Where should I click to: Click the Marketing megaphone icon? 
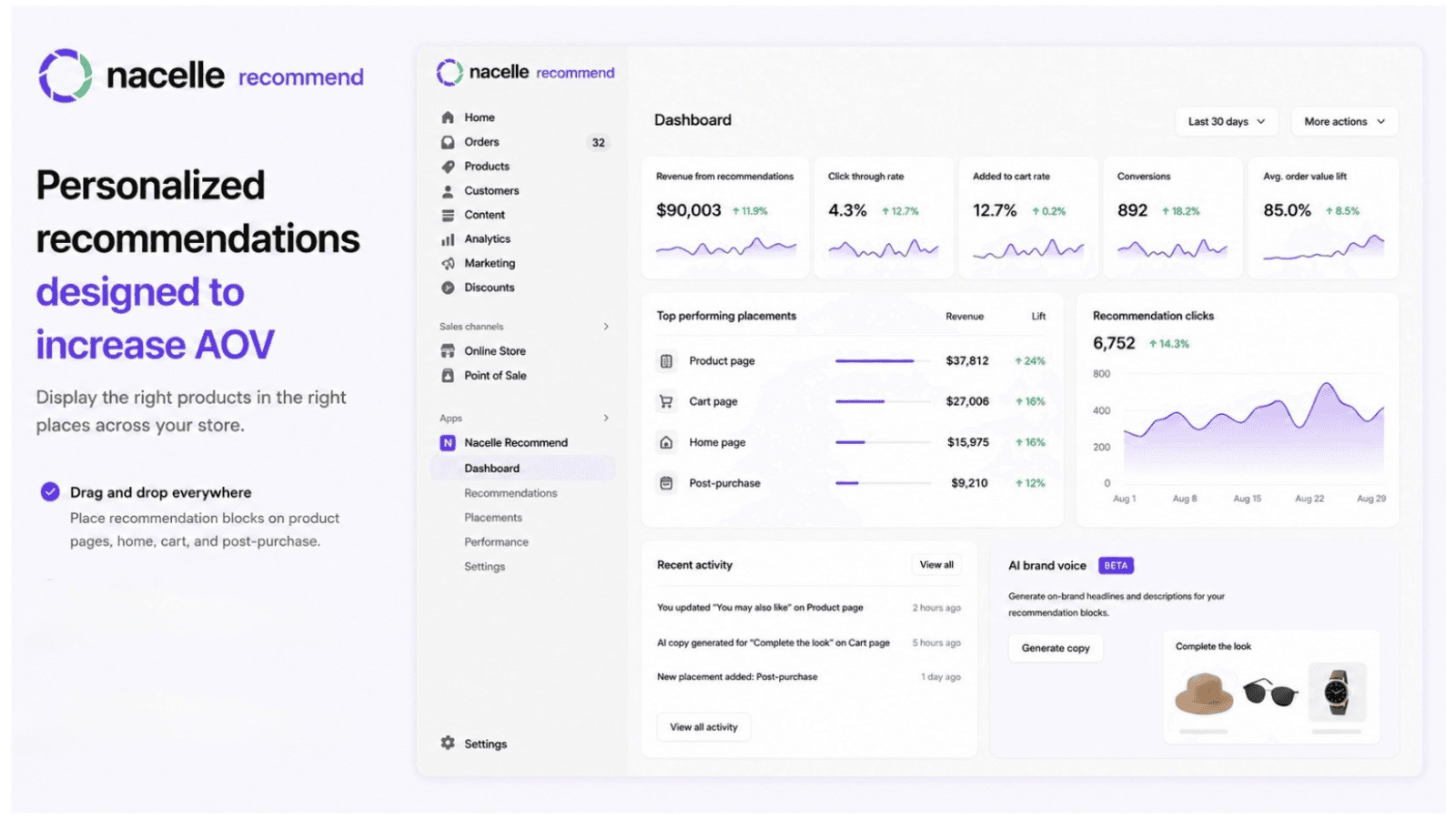point(448,263)
